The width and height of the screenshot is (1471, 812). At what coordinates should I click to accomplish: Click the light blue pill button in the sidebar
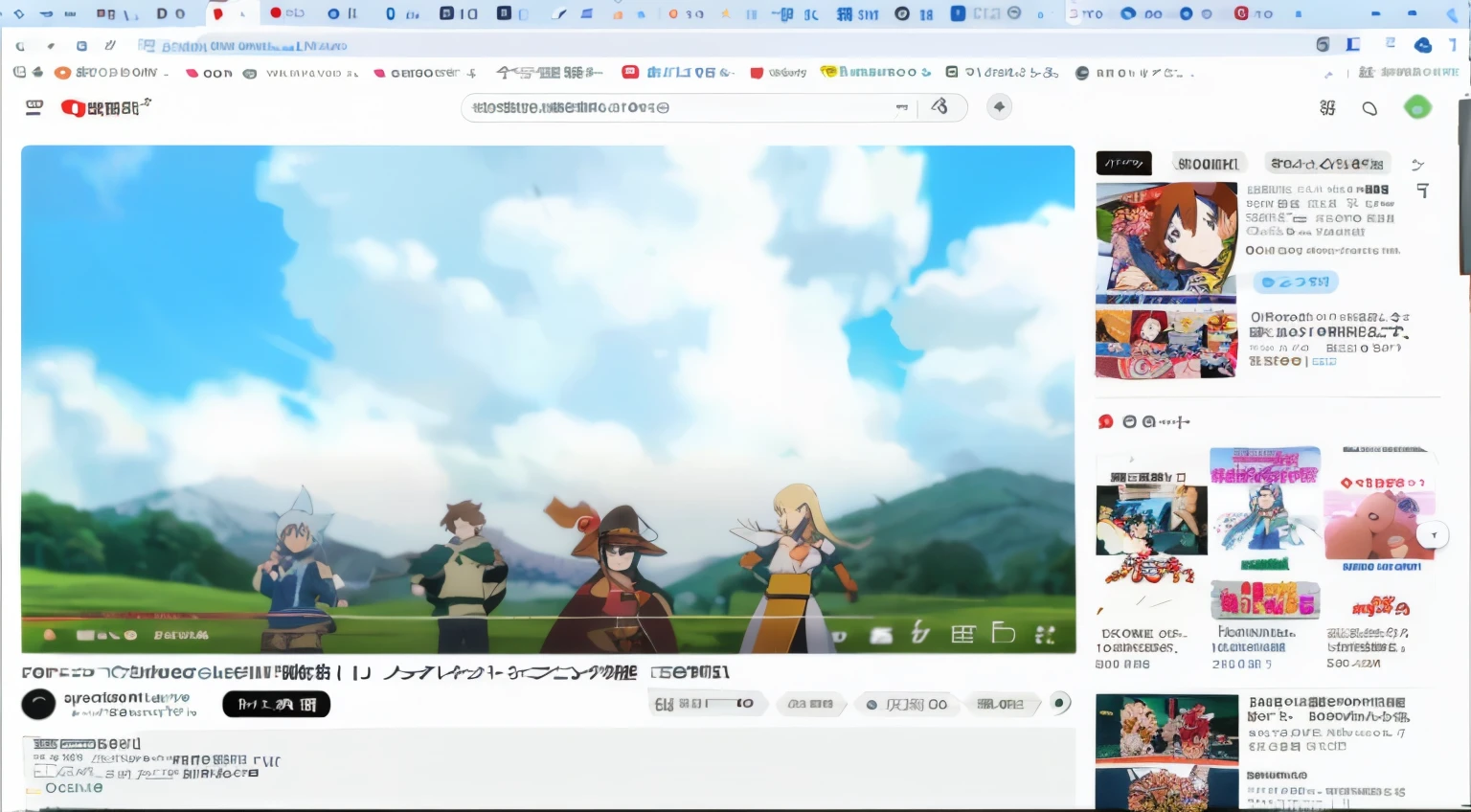[1296, 282]
